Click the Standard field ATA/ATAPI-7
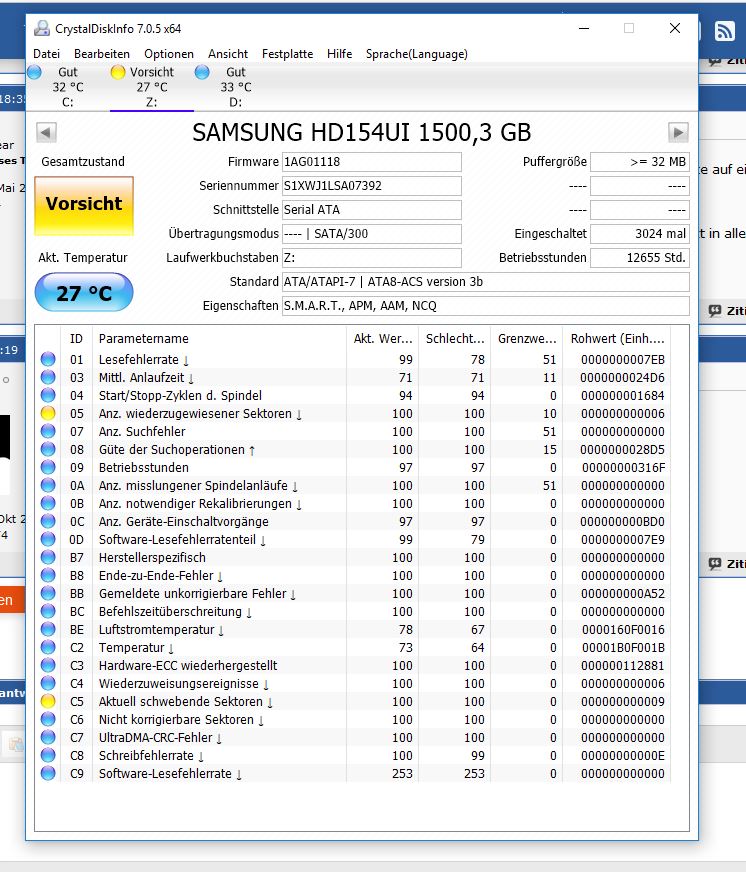The width and height of the screenshot is (746, 872). click(x=486, y=281)
